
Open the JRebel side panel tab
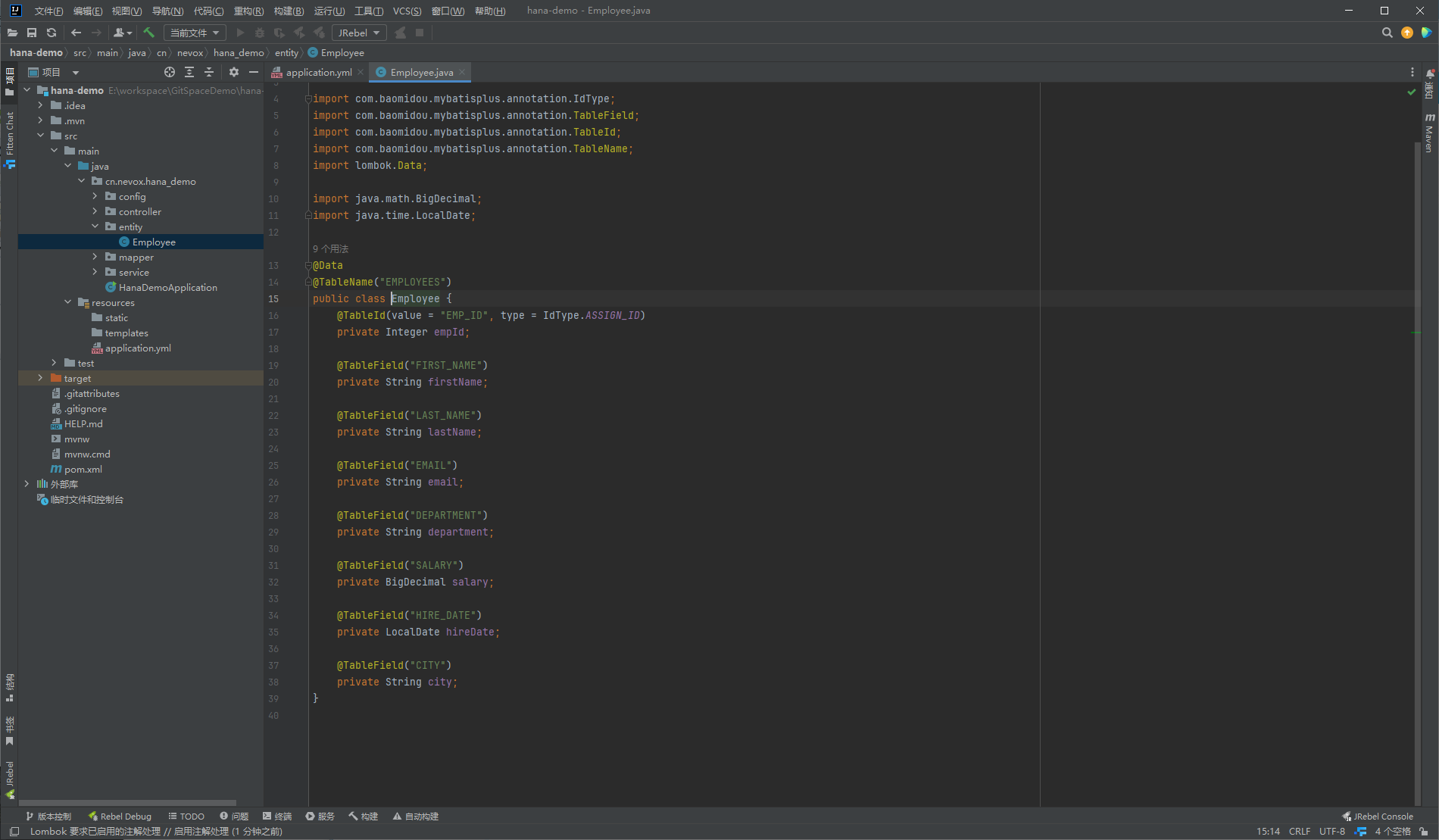point(9,780)
